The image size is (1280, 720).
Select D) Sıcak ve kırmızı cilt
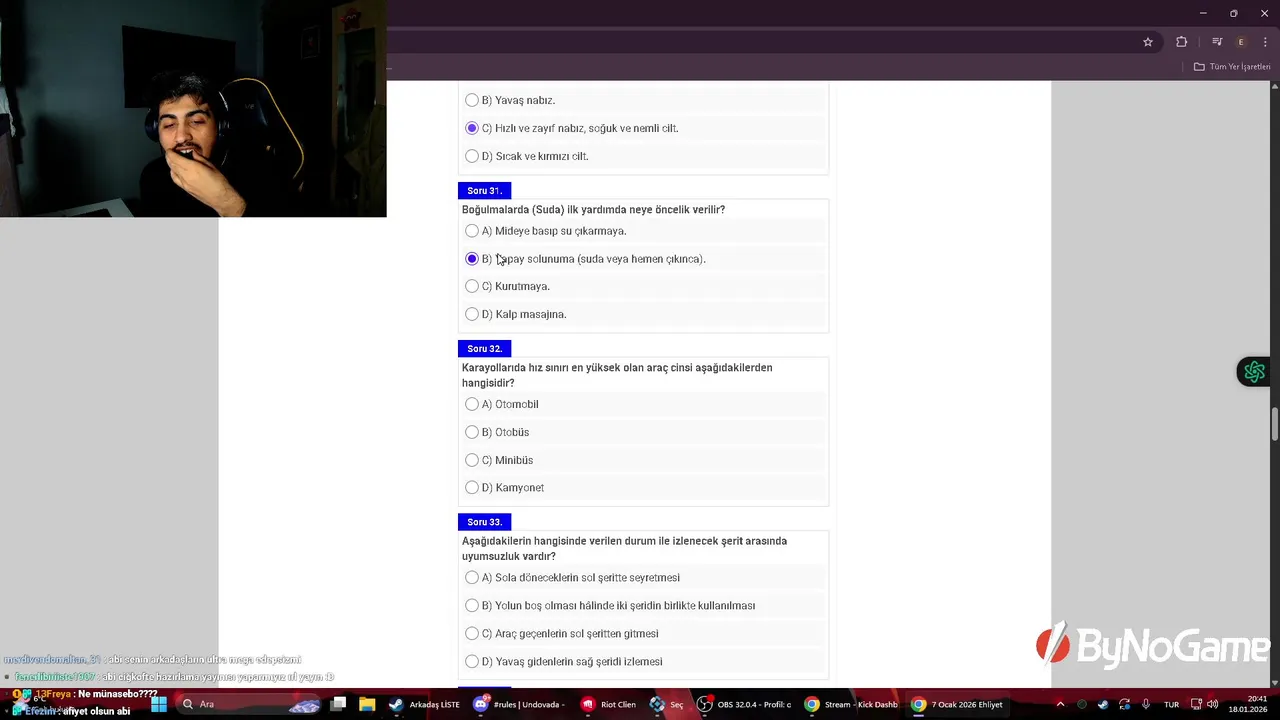pos(472,156)
